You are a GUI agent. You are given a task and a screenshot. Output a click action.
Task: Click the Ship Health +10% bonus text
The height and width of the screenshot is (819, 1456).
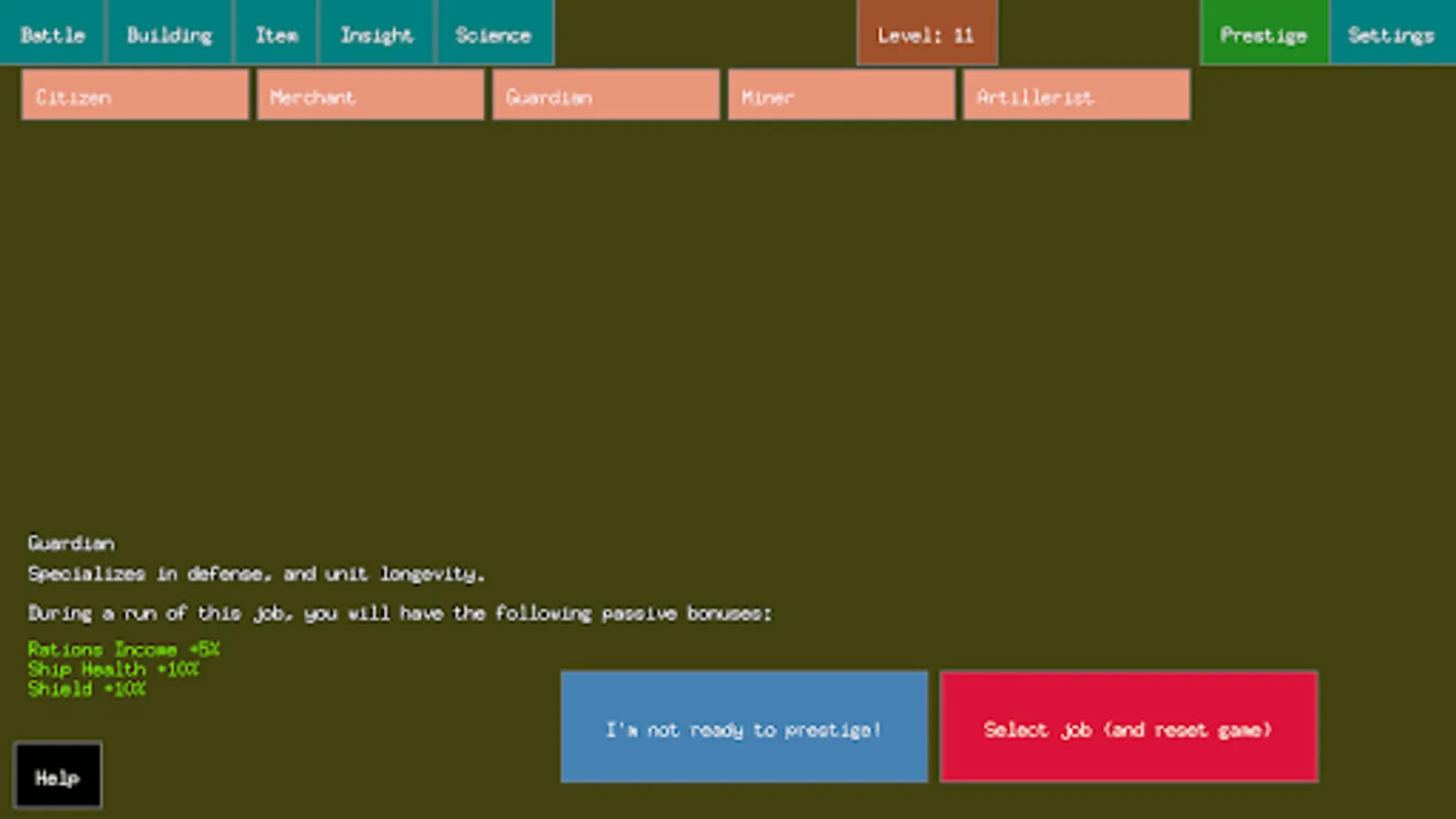[113, 669]
